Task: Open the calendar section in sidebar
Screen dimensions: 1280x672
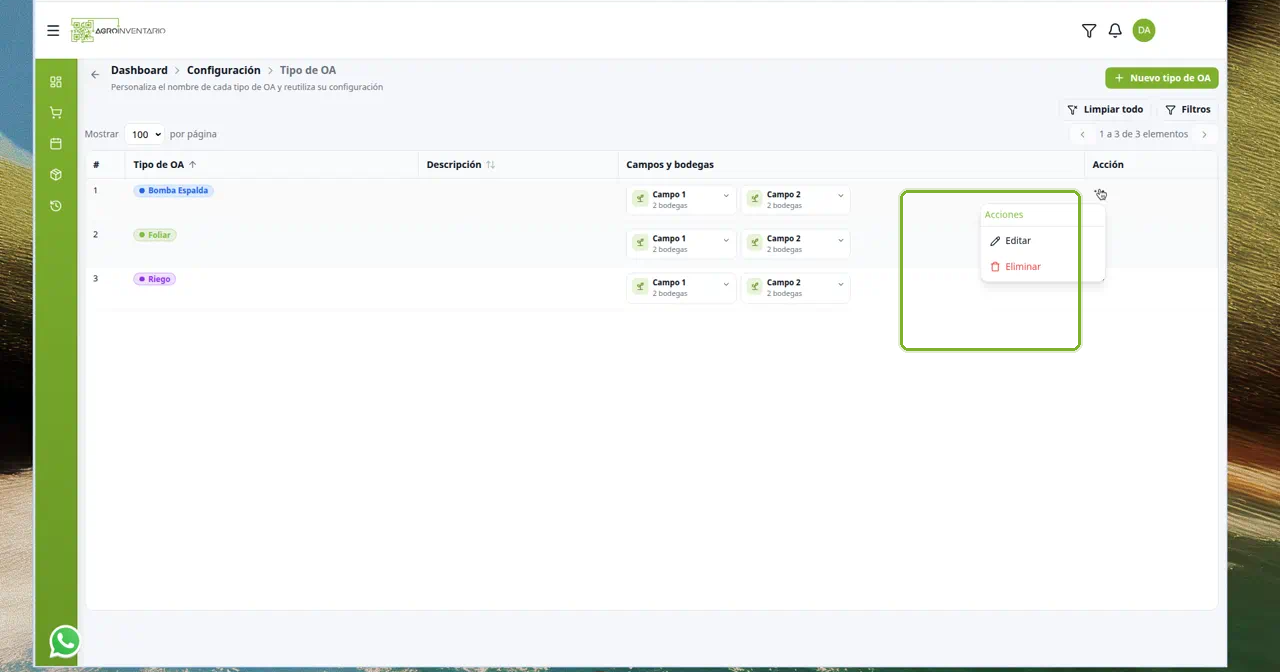Action: [x=56, y=144]
